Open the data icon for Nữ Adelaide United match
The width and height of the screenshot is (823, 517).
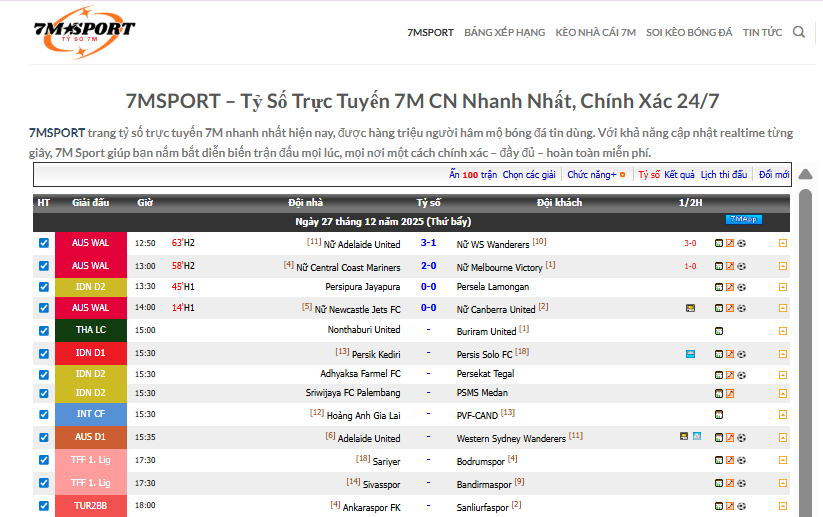point(718,243)
